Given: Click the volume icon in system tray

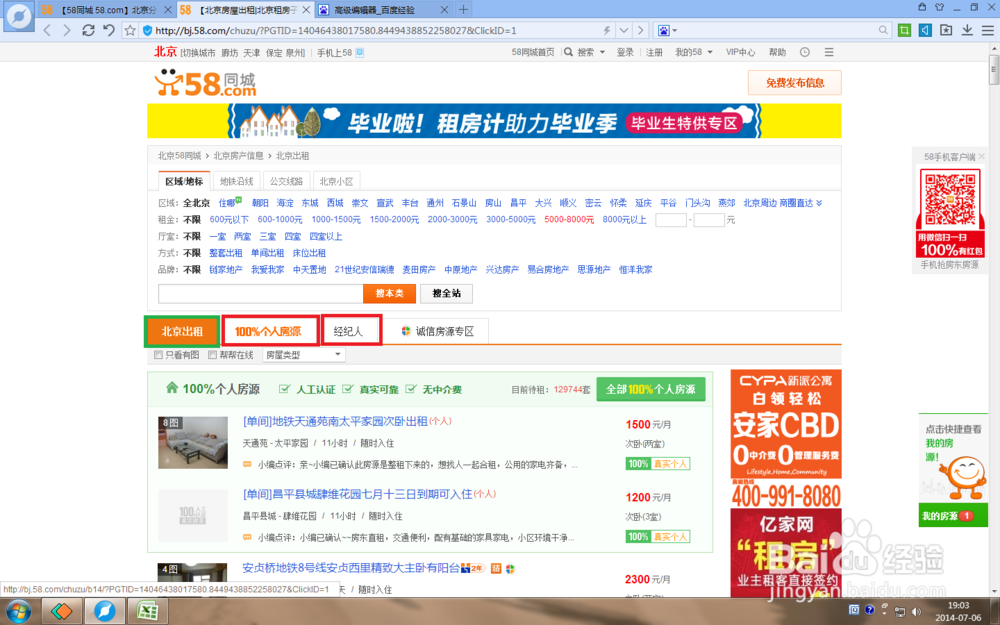Looking at the screenshot, I should point(916,611).
